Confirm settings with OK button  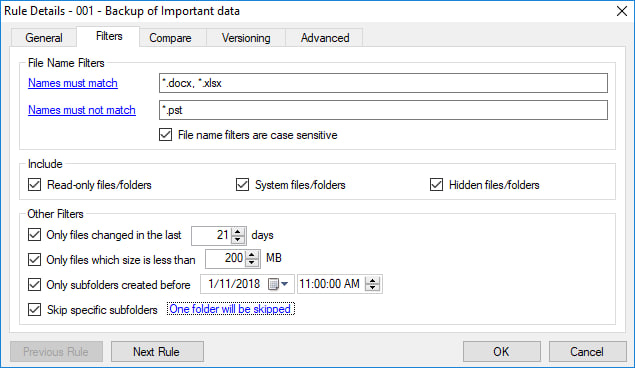(501, 351)
